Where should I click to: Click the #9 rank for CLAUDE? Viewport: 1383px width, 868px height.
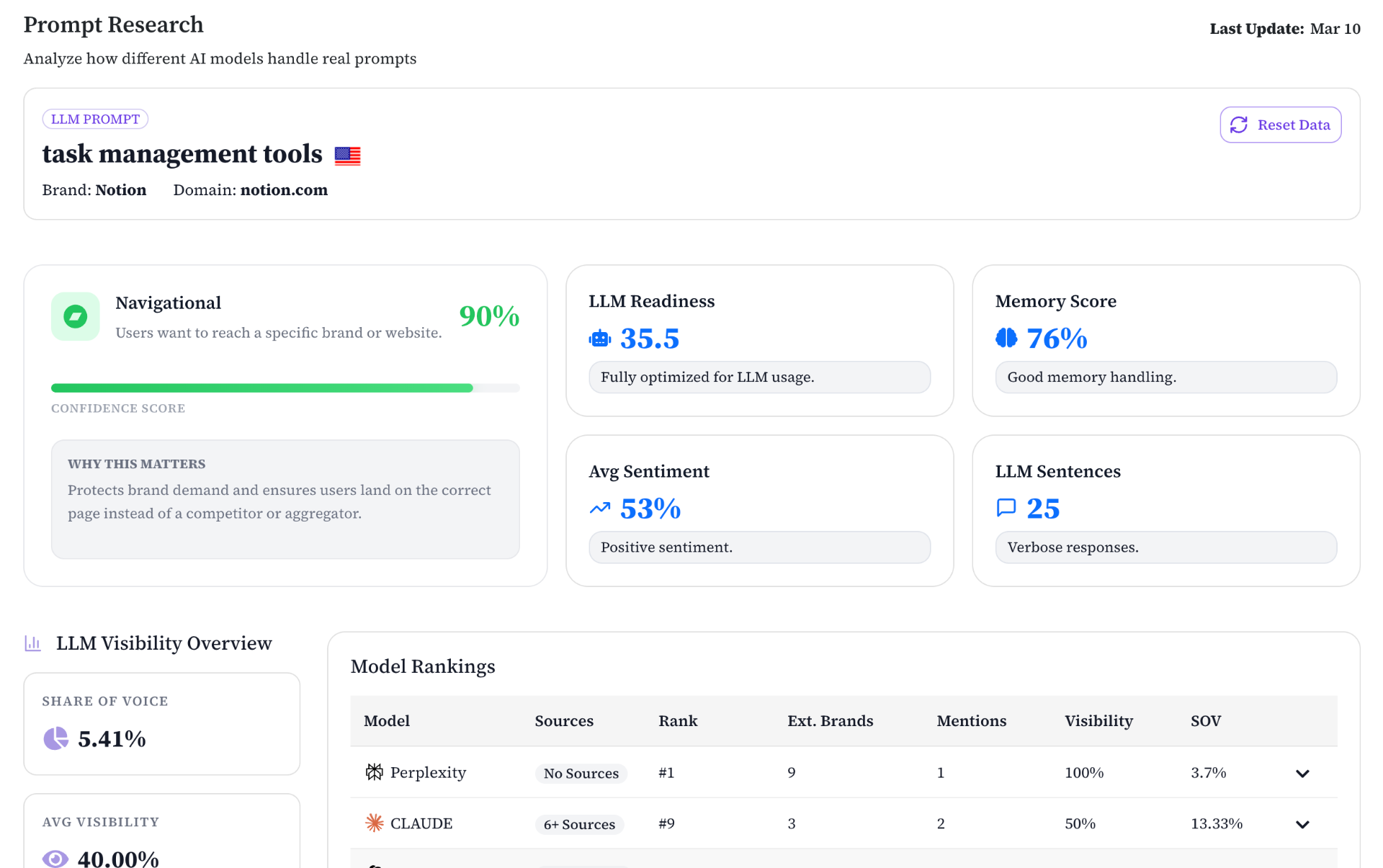tap(666, 823)
